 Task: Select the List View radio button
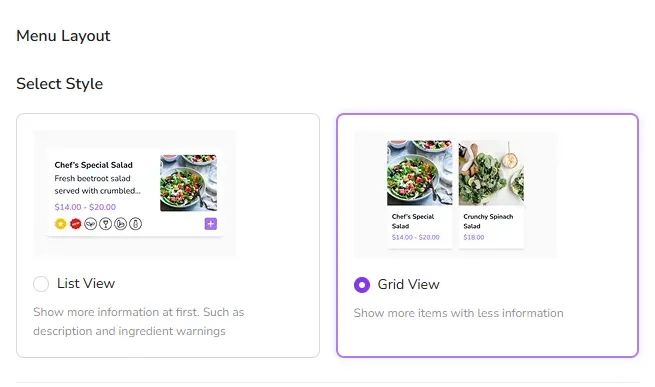(41, 284)
